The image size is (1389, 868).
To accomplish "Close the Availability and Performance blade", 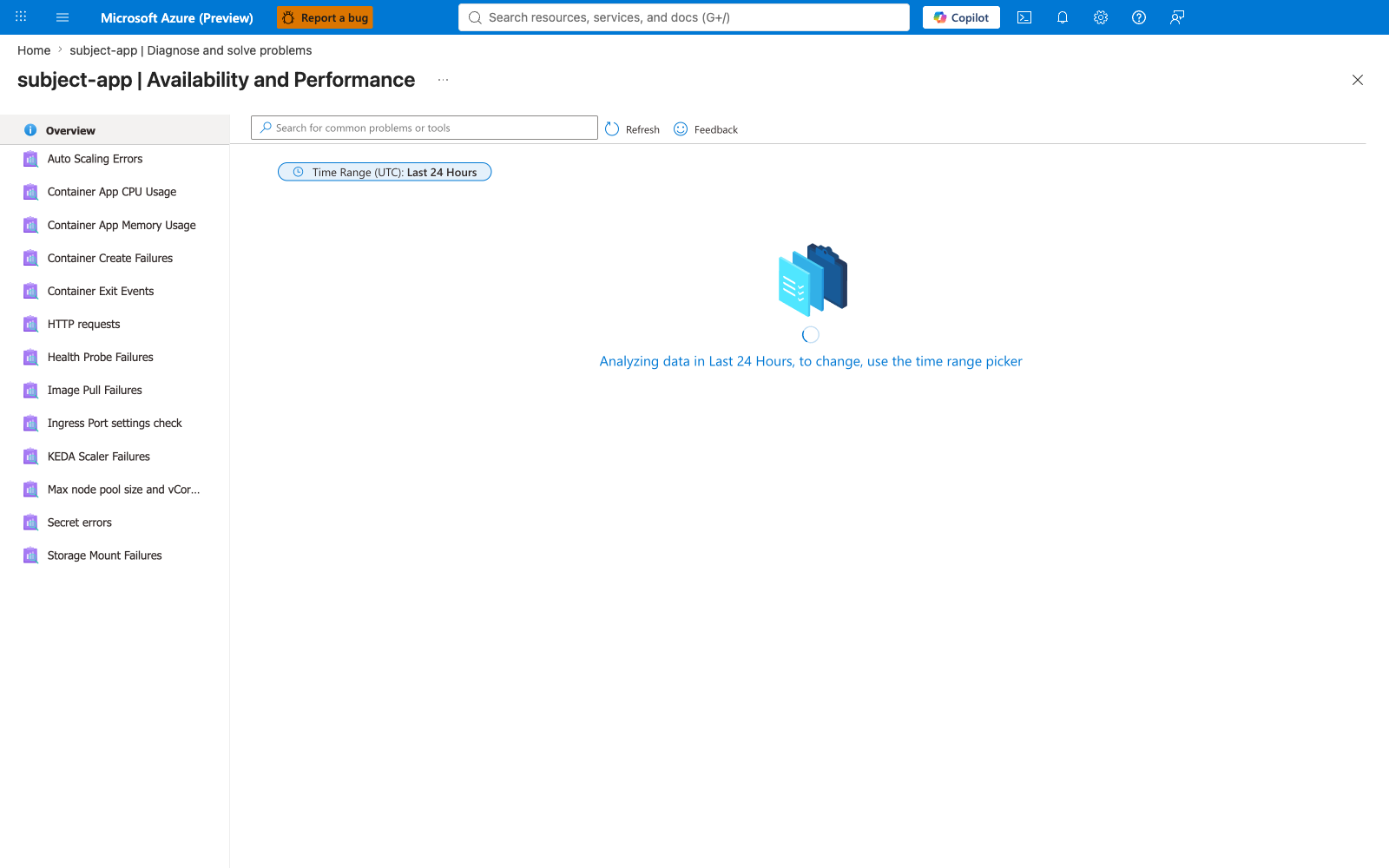I will 1358,80.
